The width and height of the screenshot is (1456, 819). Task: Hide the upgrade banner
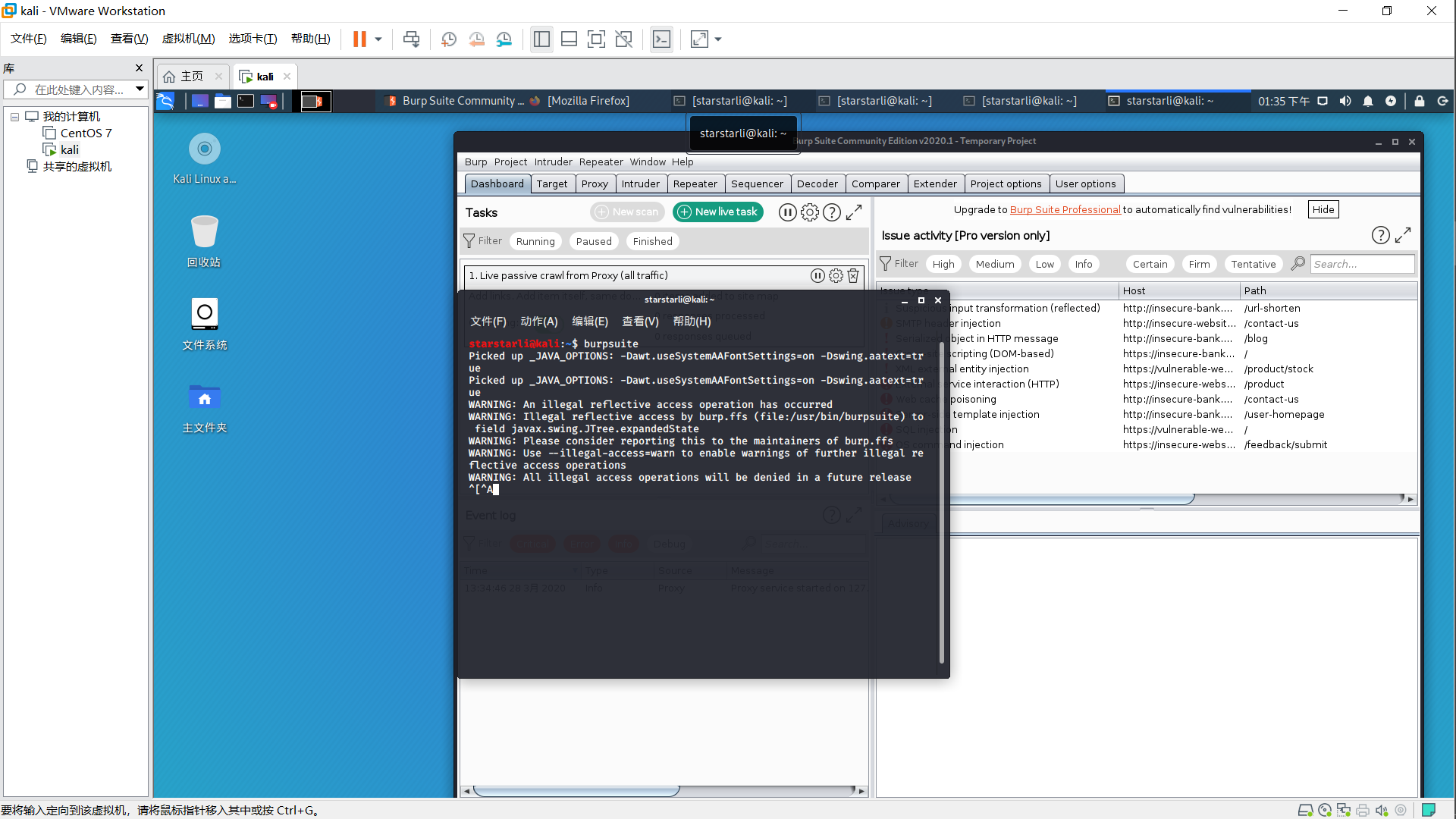pyautogui.click(x=1323, y=210)
